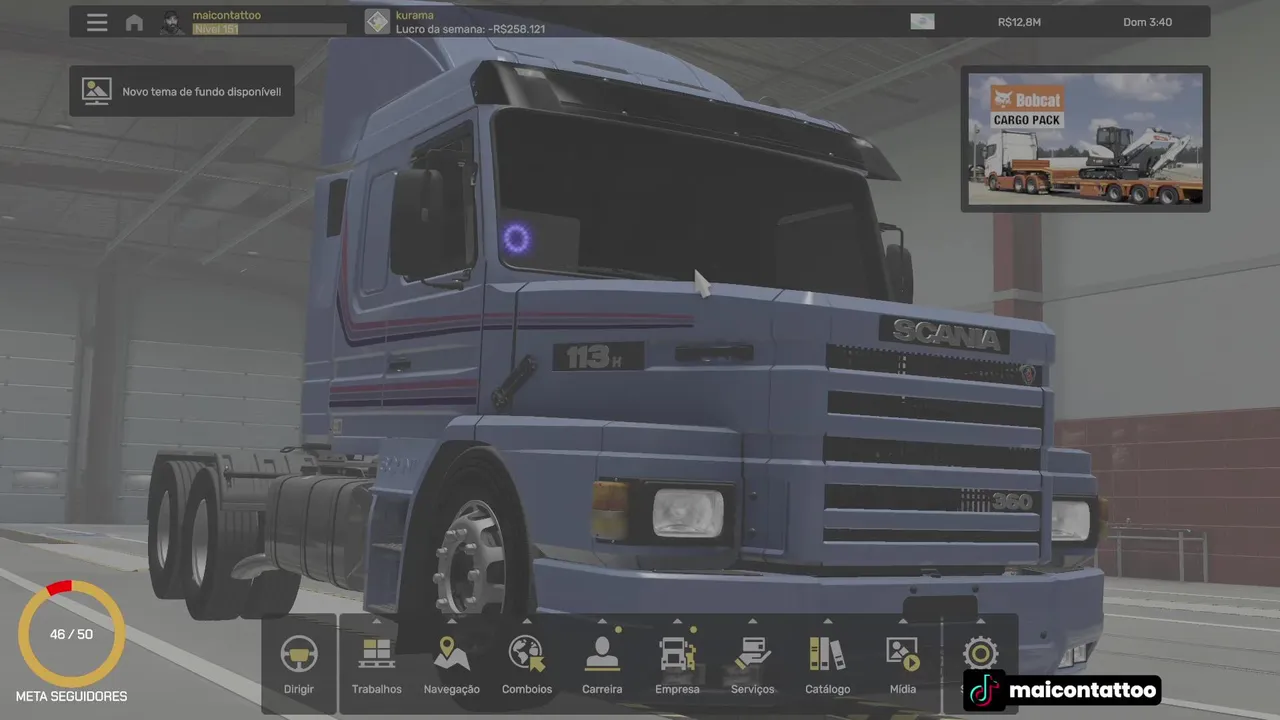Open the Bobcat Cargo Pack banner
Screen dimensions: 1280x720
1086,139
